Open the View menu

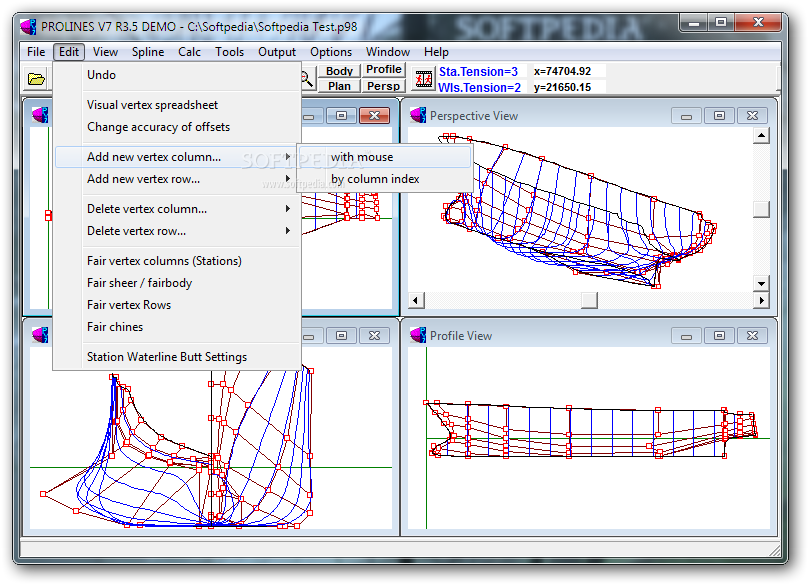(105, 52)
